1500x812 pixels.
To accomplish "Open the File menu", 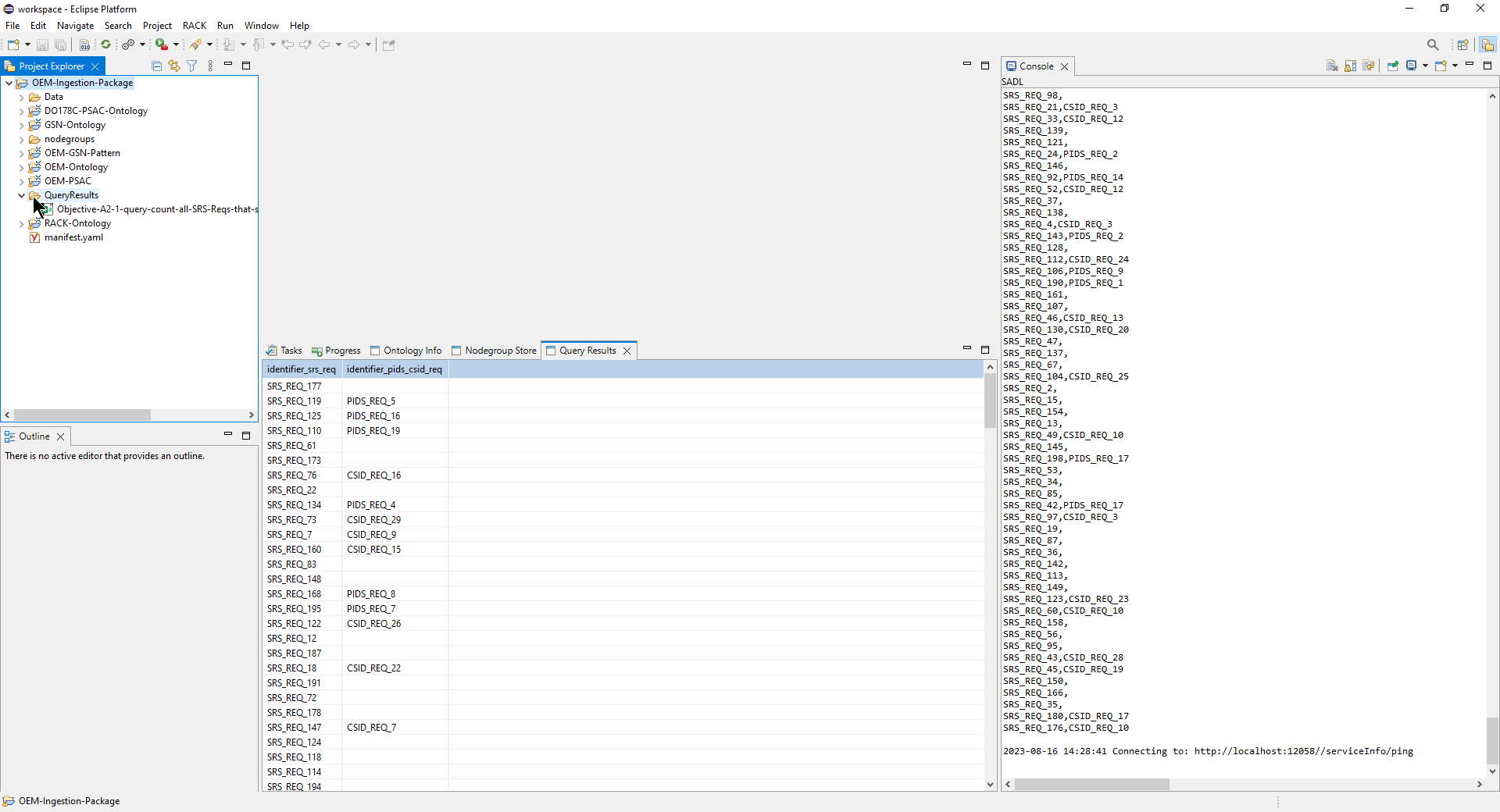I will pos(12,26).
